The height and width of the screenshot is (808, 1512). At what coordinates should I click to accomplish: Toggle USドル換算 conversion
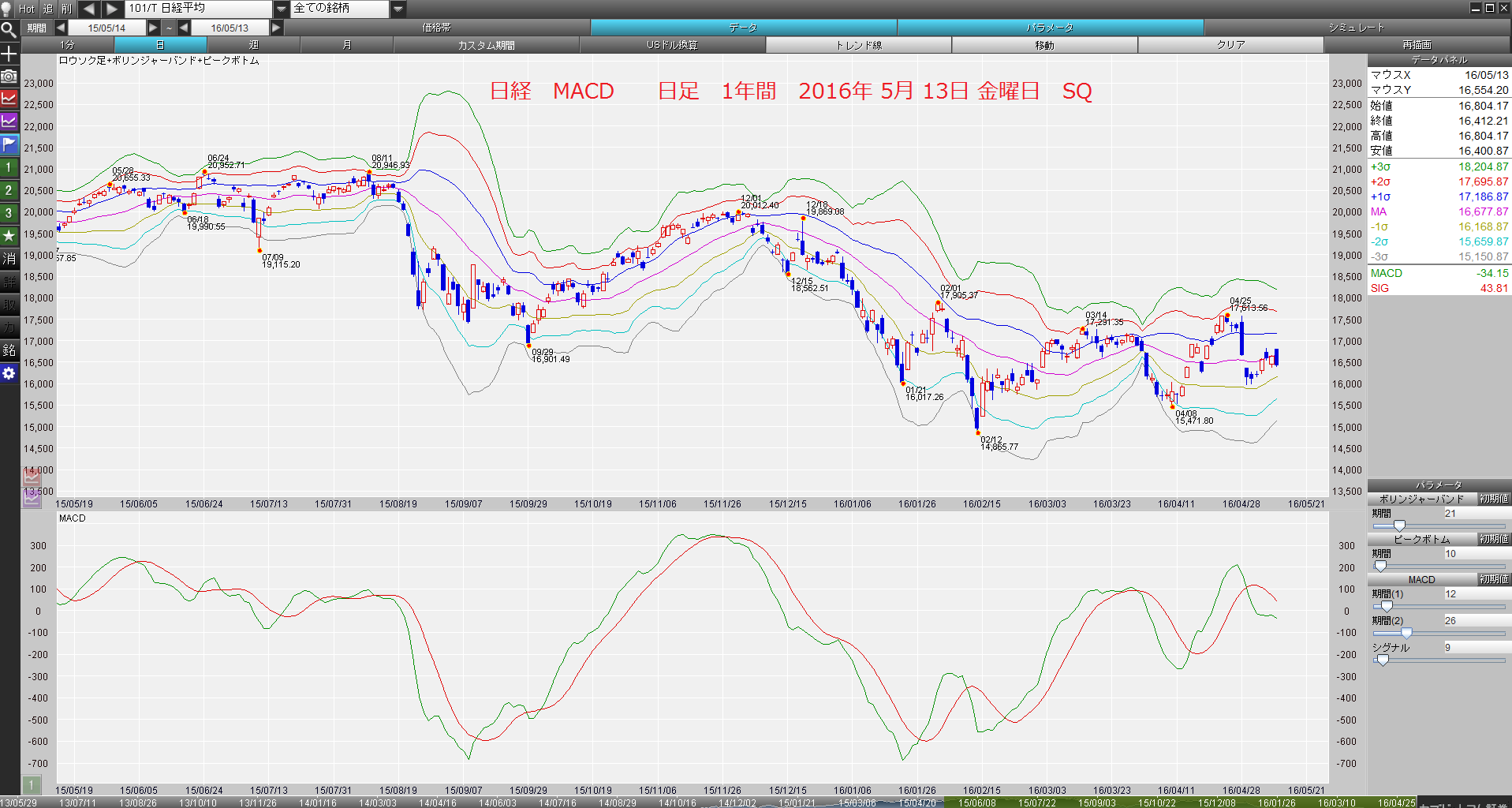click(x=673, y=45)
